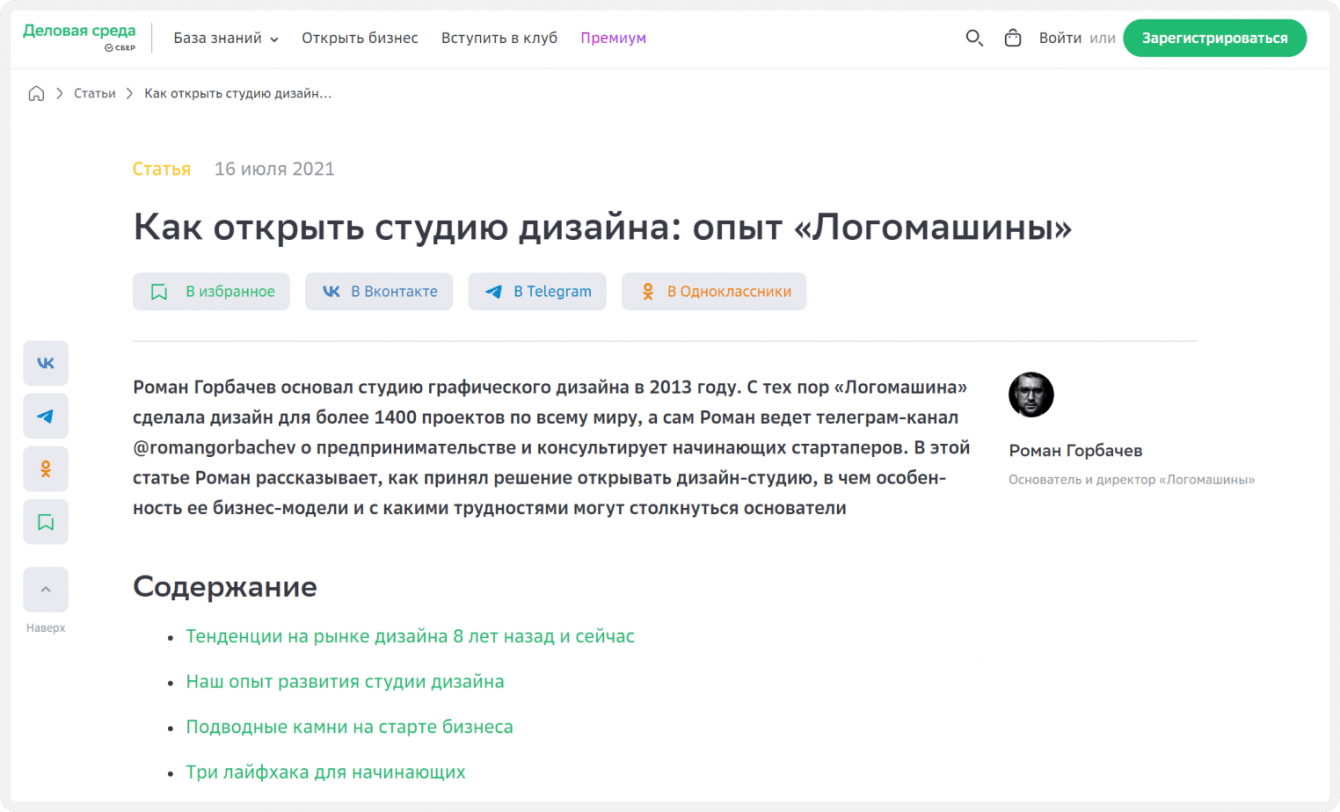Bookmark article using side panel icon
Image resolution: width=1340 pixels, height=812 pixels.
click(x=46, y=522)
